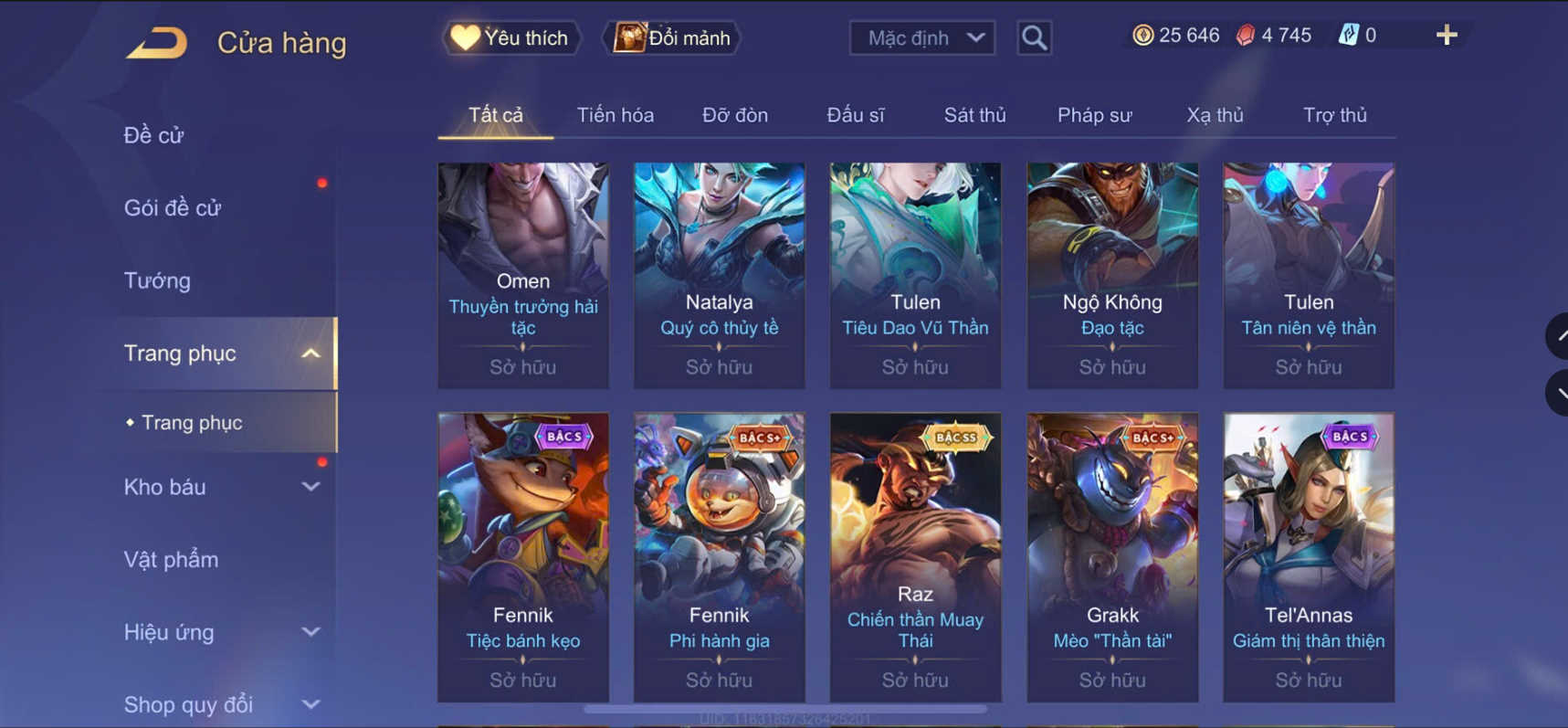Open the Mặc định sort dropdown
1568x728 pixels.
click(922, 37)
